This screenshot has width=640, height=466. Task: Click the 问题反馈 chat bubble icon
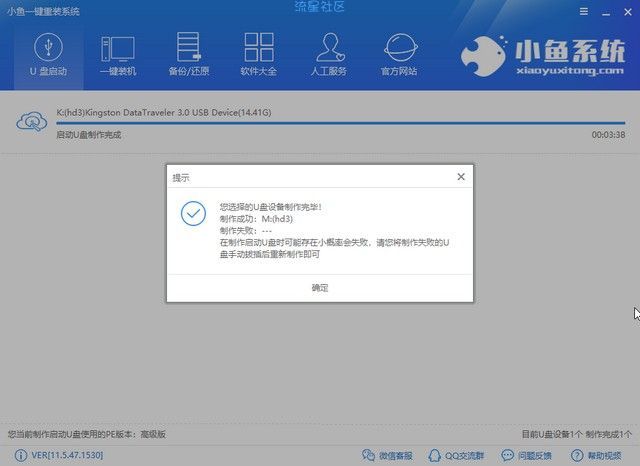[507, 455]
